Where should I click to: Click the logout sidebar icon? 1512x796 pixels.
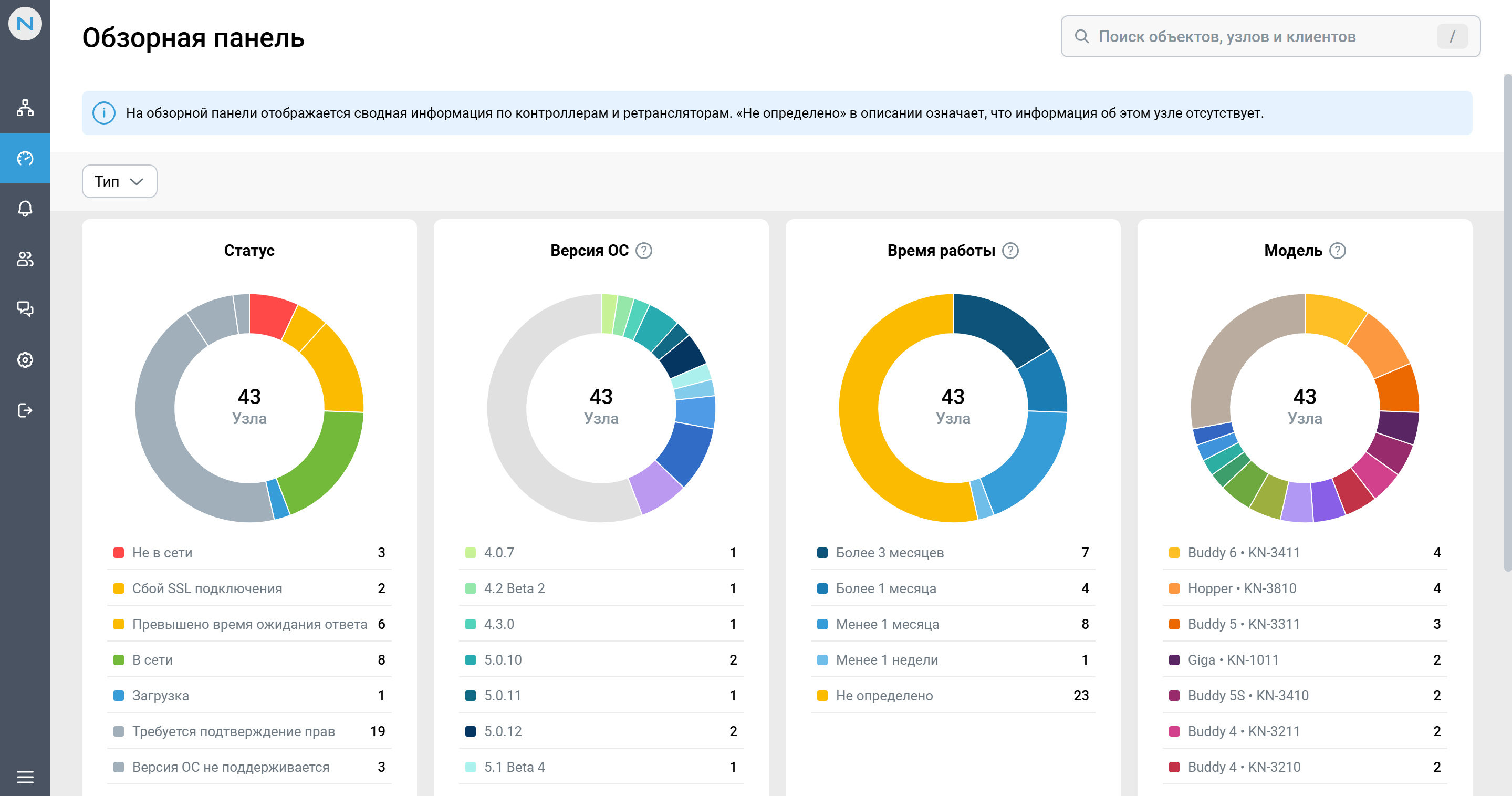[x=25, y=410]
